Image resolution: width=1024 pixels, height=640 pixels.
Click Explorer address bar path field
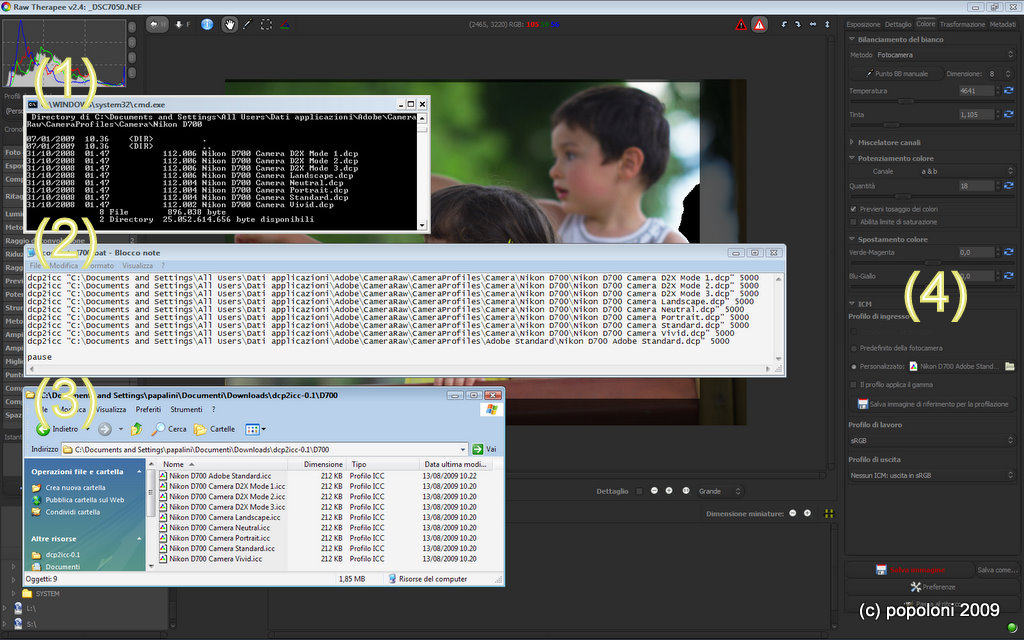[264, 449]
